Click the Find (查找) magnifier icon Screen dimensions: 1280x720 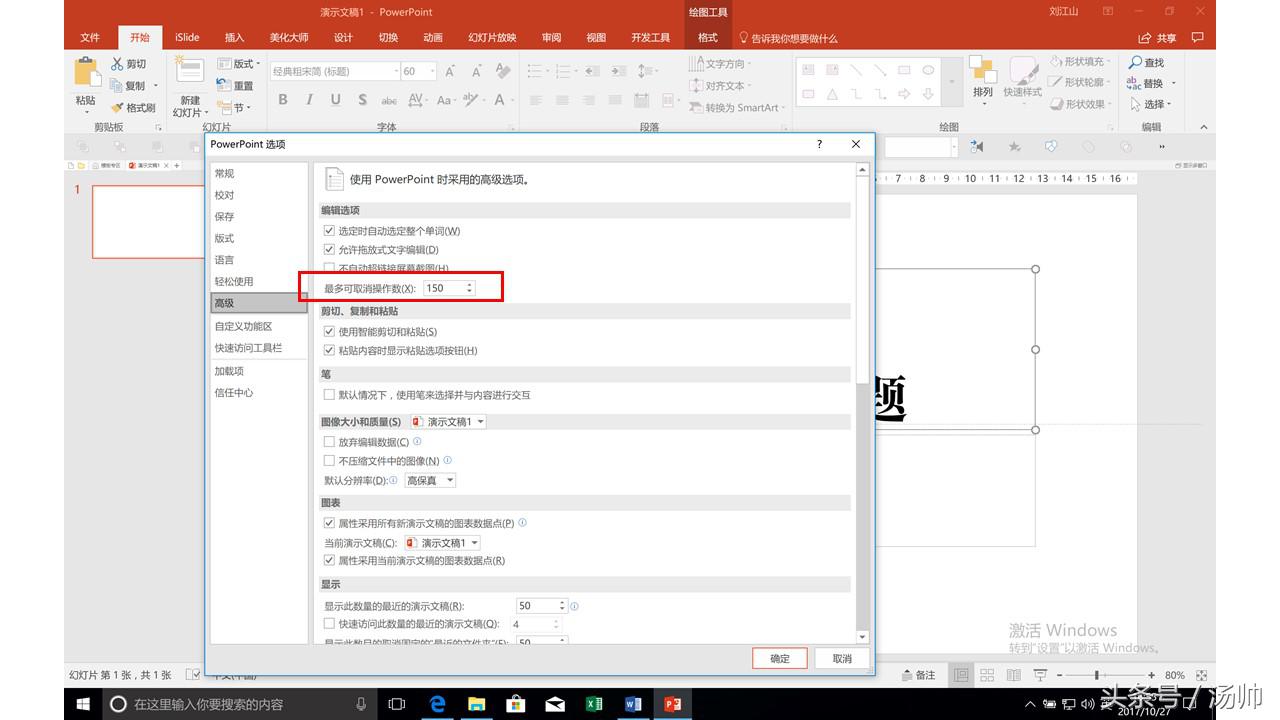click(x=1135, y=63)
